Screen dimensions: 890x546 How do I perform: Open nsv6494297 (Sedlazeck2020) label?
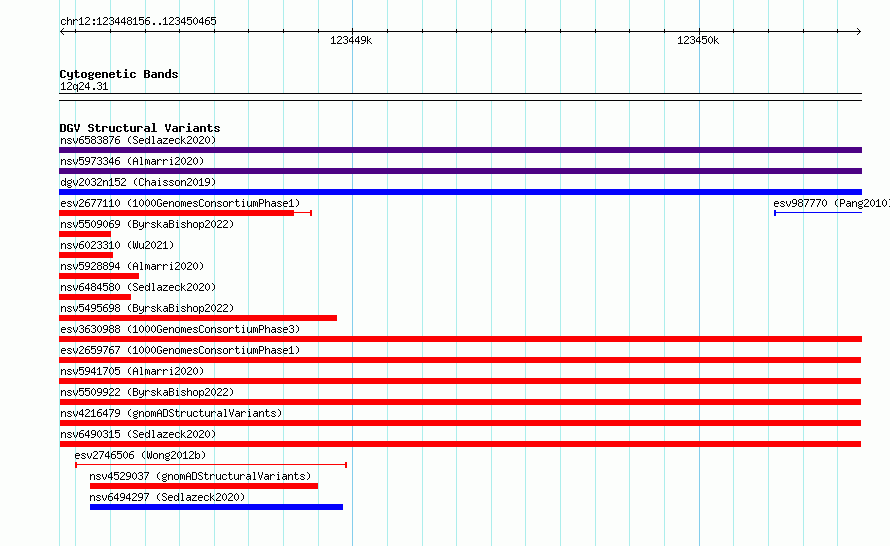tap(167, 497)
